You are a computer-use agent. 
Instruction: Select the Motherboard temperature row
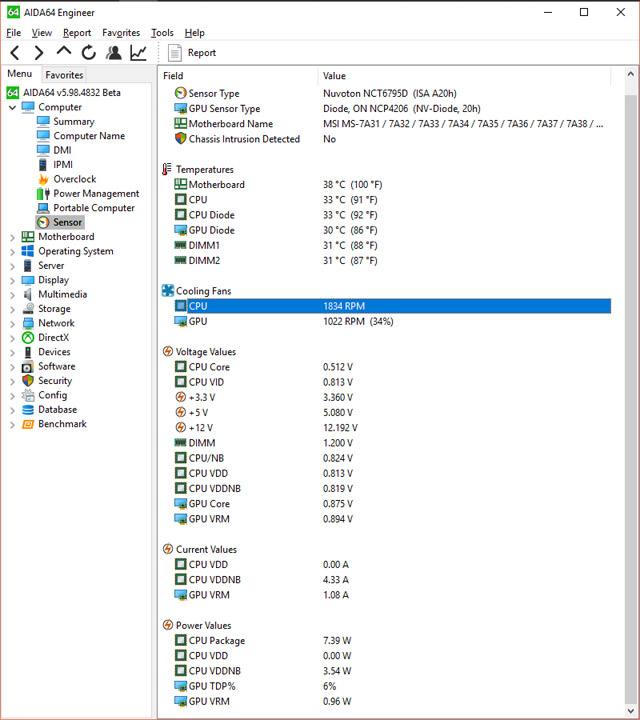393,185
